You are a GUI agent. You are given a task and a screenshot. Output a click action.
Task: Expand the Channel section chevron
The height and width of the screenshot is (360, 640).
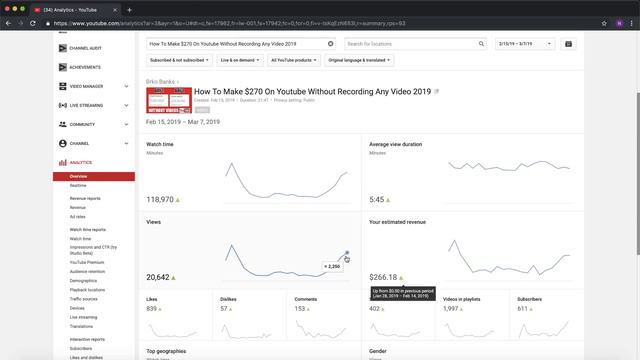pyautogui.click(x=126, y=143)
